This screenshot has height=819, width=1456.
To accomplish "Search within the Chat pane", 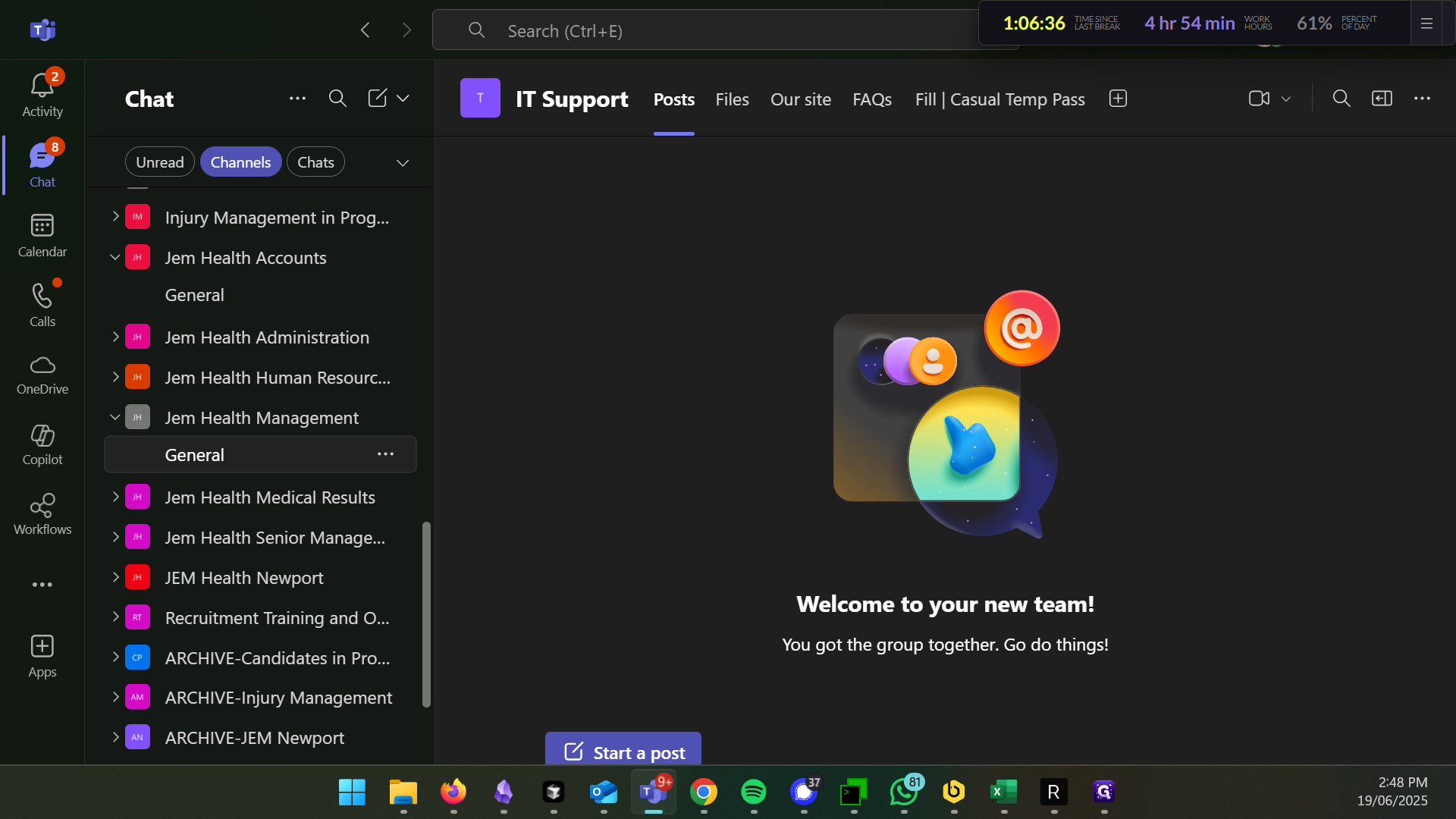I will click(x=337, y=99).
